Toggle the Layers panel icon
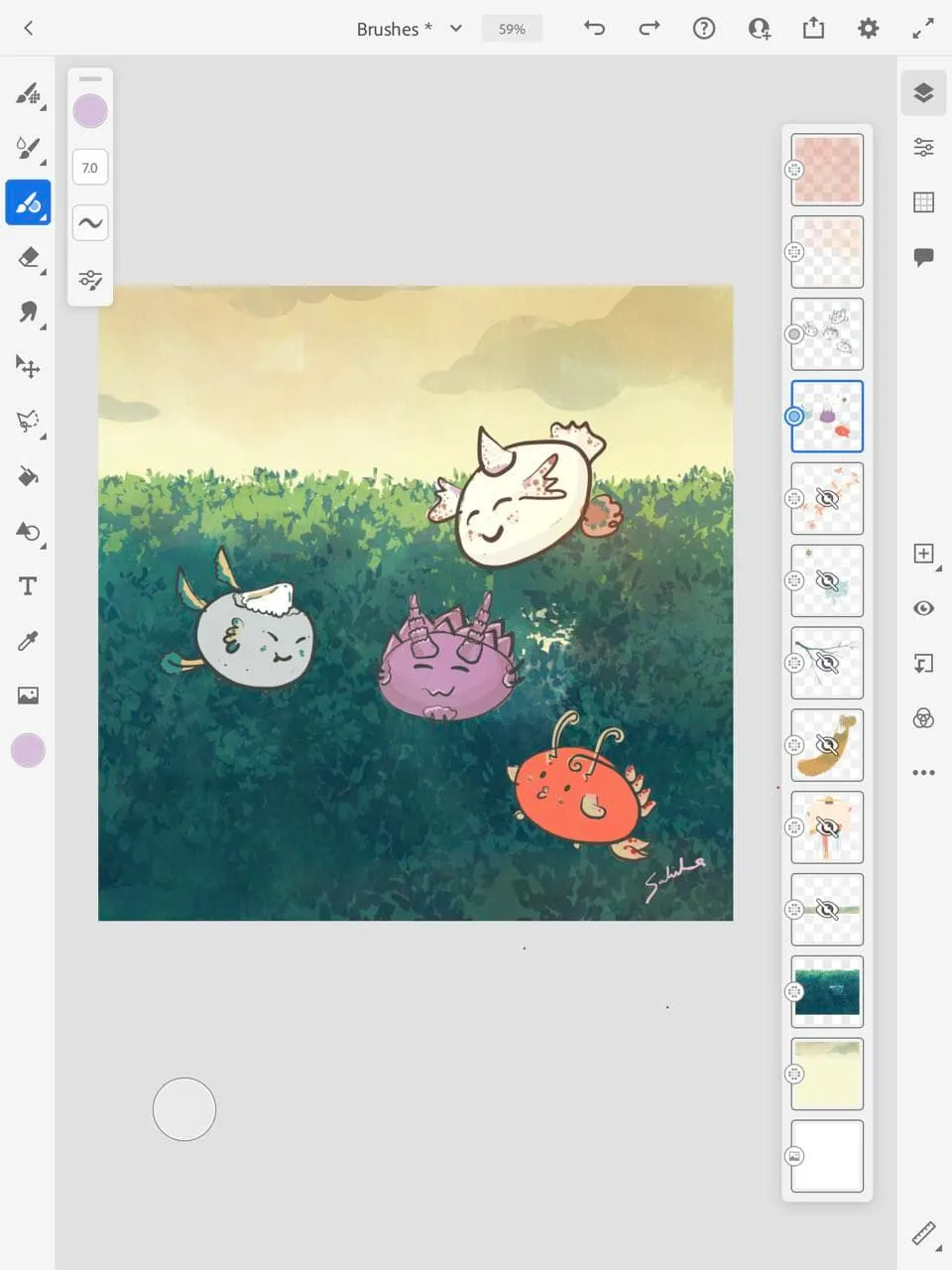 point(923,93)
